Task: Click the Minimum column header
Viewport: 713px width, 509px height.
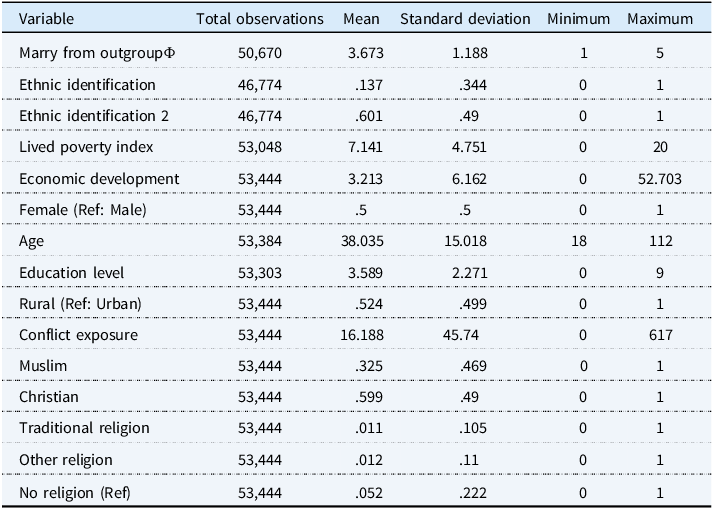Action: 578,19
